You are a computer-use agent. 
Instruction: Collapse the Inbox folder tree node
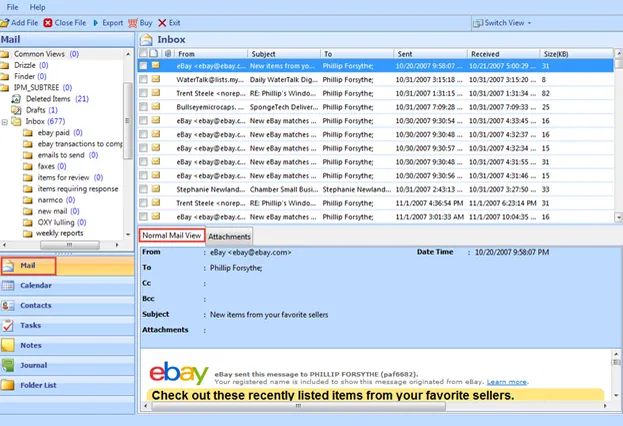(x=5, y=122)
